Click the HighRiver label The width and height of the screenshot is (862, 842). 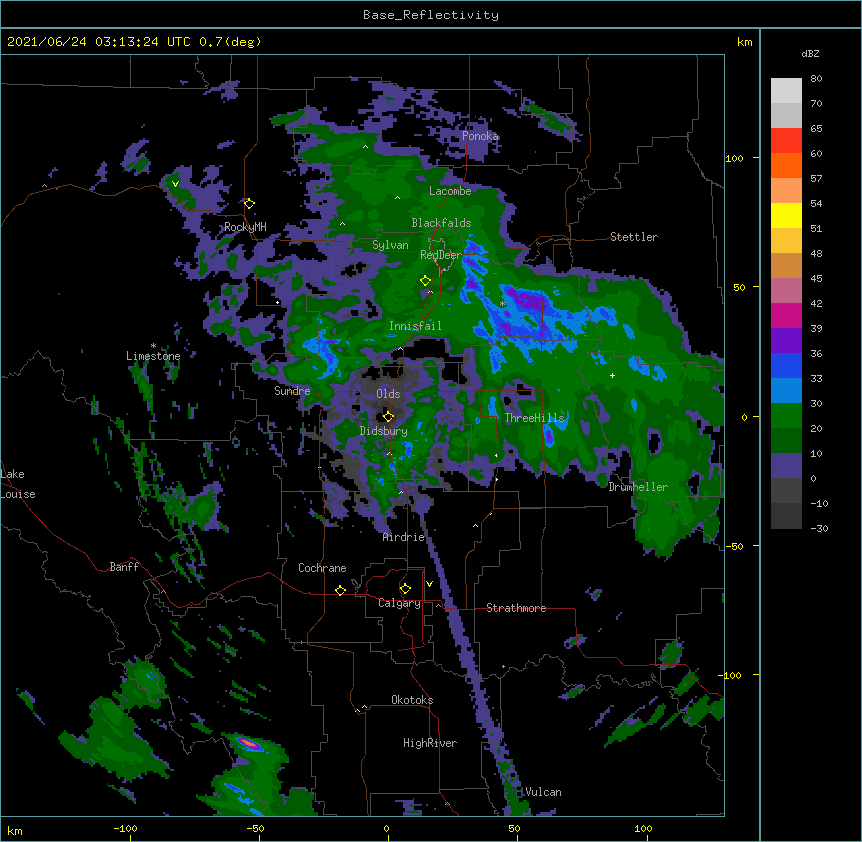[430, 743]
